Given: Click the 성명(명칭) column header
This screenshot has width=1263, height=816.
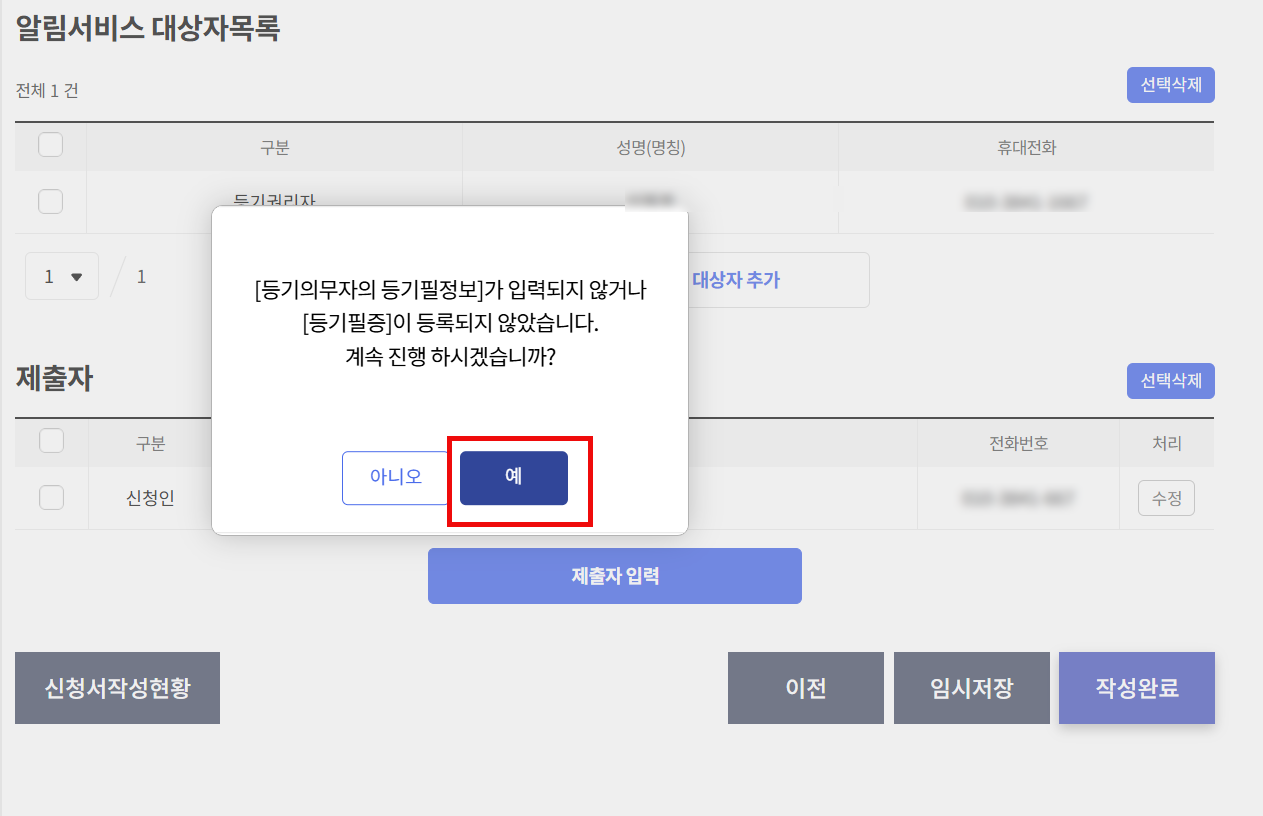Looking at the screenshot, I should pyautogui.click(x=650, y=148).
